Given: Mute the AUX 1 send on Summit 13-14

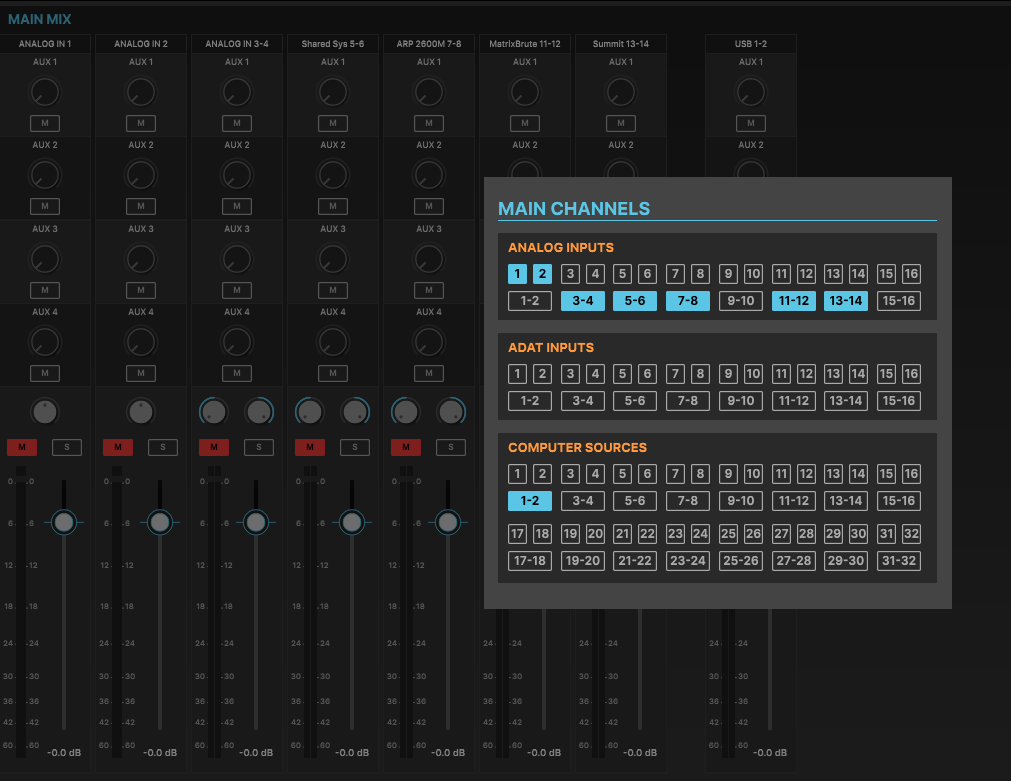Looking at the screenshot, I should tap(620, 123).
